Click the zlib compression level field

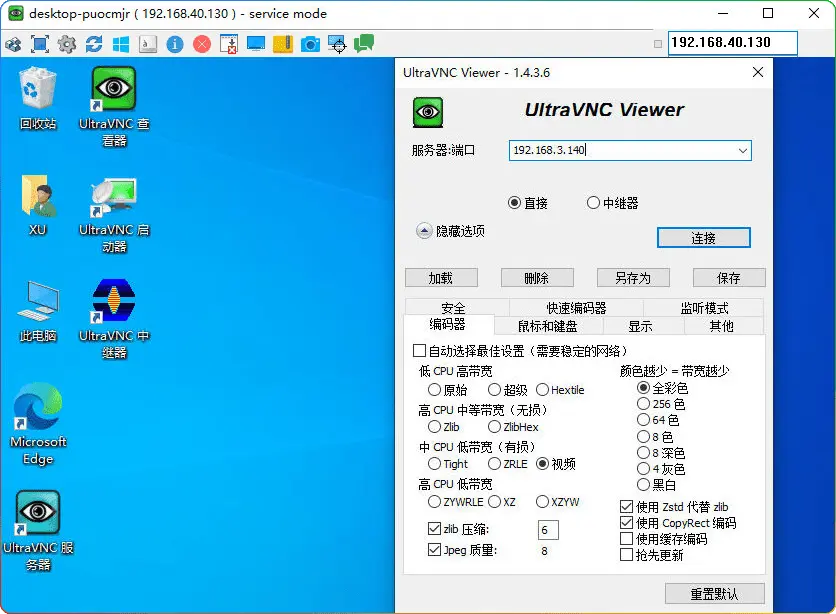point(548,530)
